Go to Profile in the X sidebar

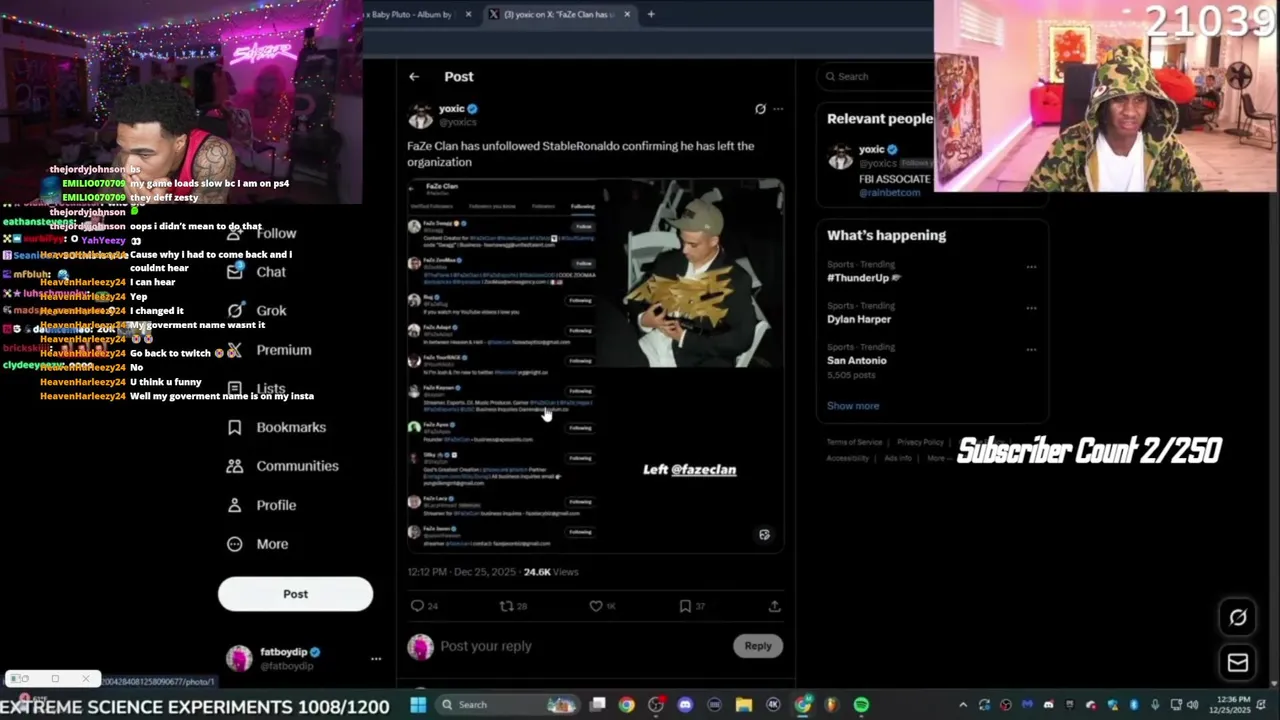click(262, 505)
